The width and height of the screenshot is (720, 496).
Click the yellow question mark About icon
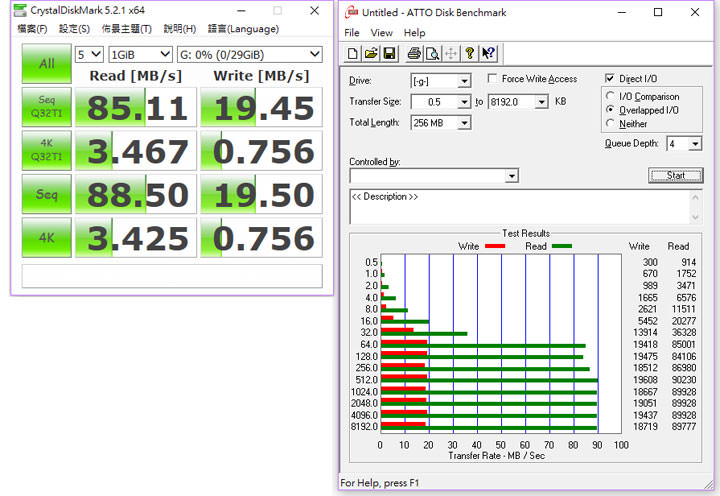click(470, 53)
